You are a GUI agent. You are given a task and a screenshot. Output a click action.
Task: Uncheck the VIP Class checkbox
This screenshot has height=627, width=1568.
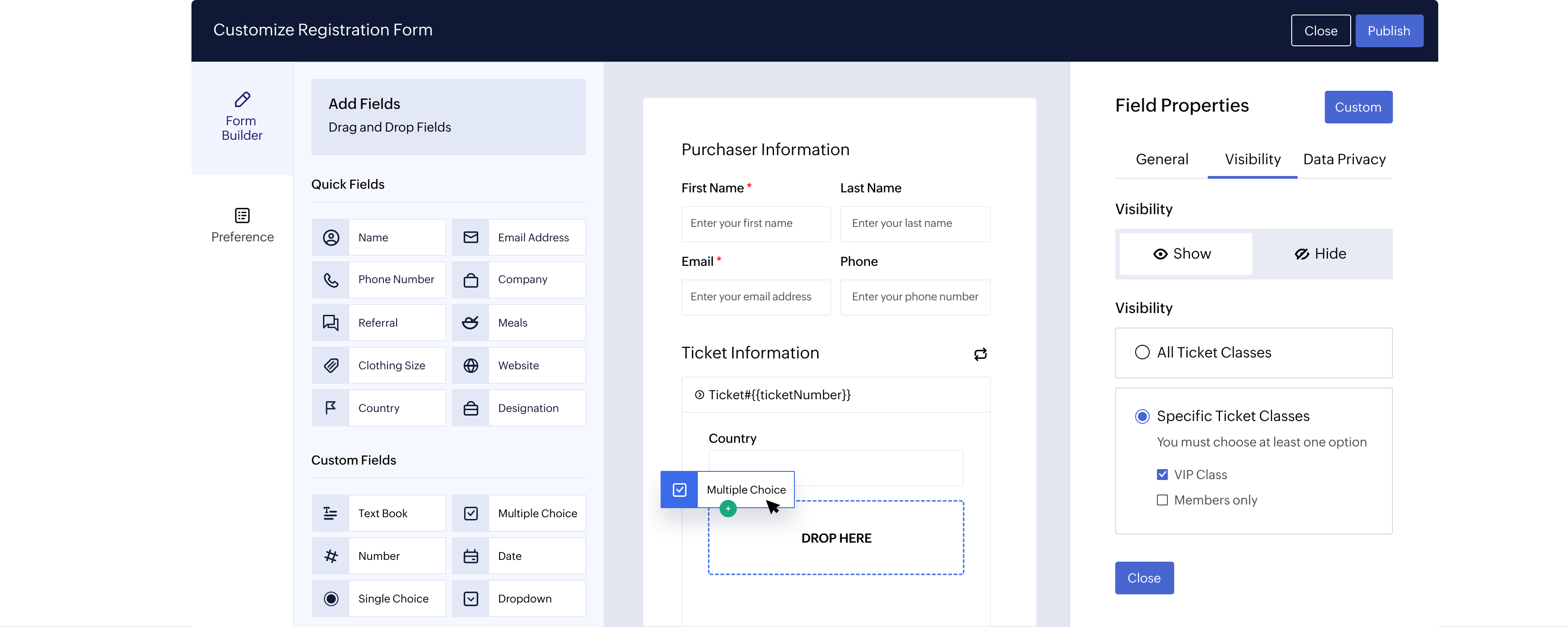click(x=1162, y=474)
